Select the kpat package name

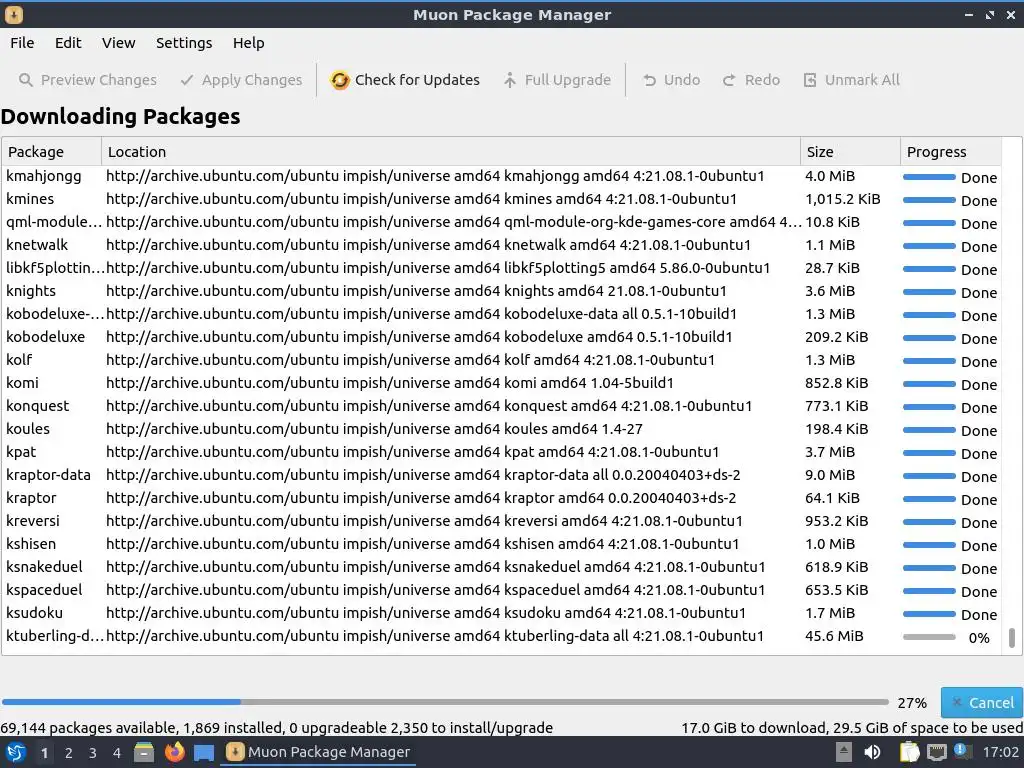pyautogui.click(x=21, y=452)
